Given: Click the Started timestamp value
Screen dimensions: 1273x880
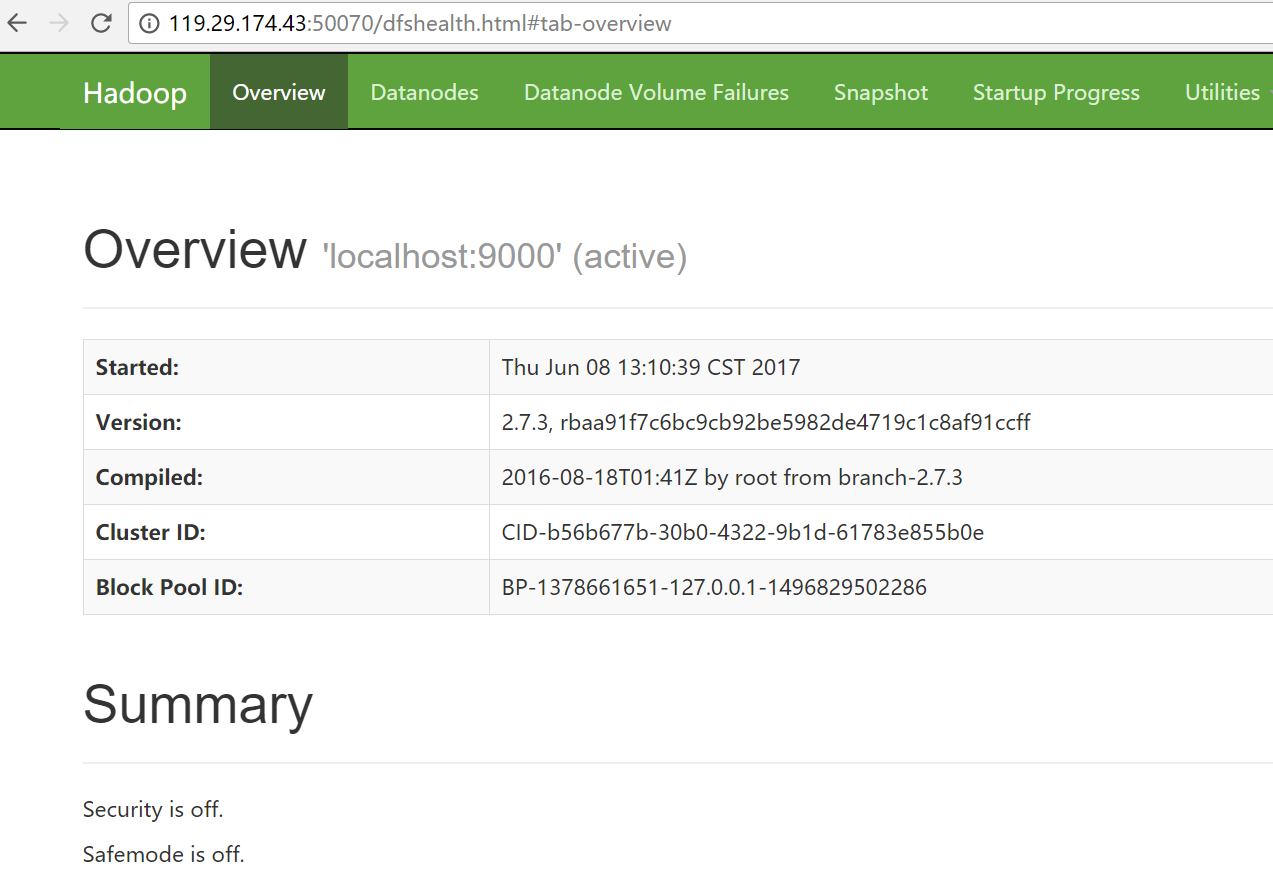Looking at the screenshot, I should pos(651,367).
